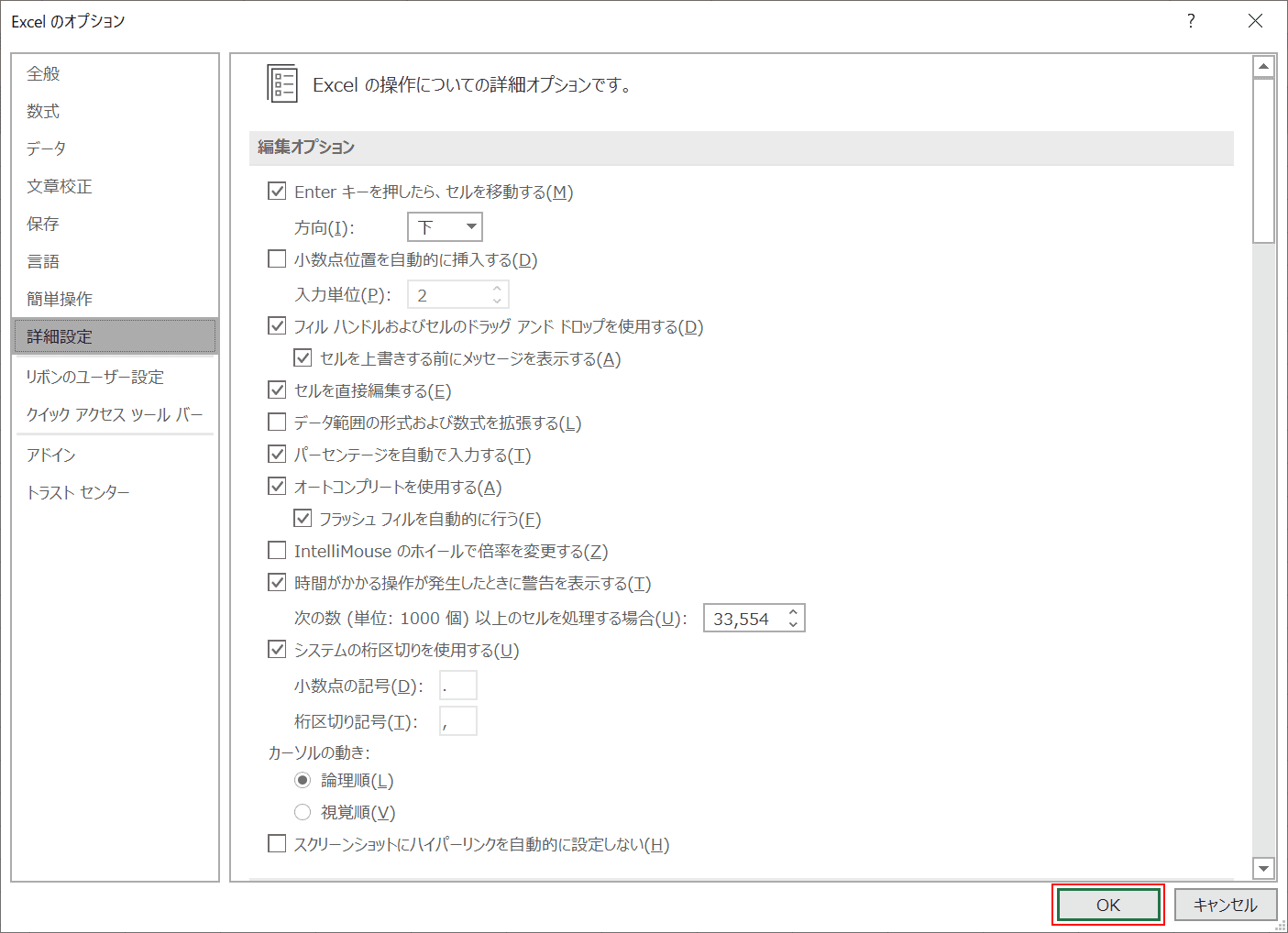Open the アドイン category

[x=115, y=455]
